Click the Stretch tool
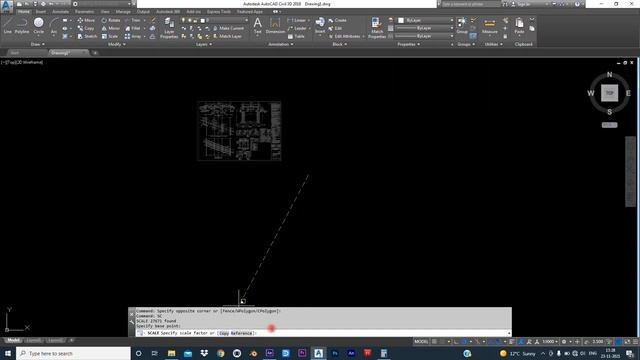 pos(87,36)
